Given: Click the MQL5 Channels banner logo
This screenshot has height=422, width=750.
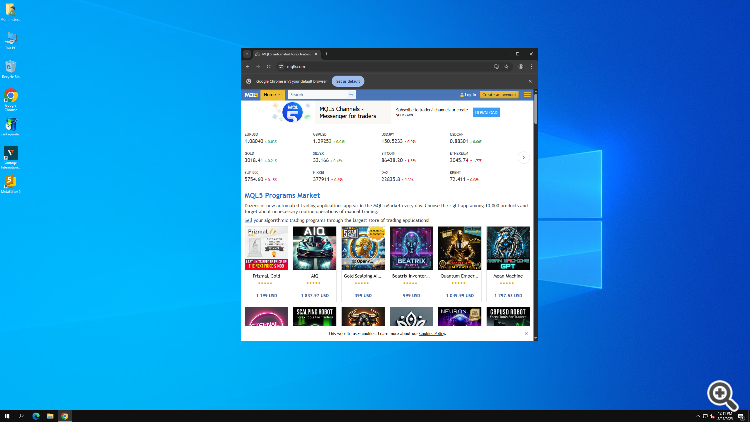Looking at the screenshot, I should coord(292,112).
